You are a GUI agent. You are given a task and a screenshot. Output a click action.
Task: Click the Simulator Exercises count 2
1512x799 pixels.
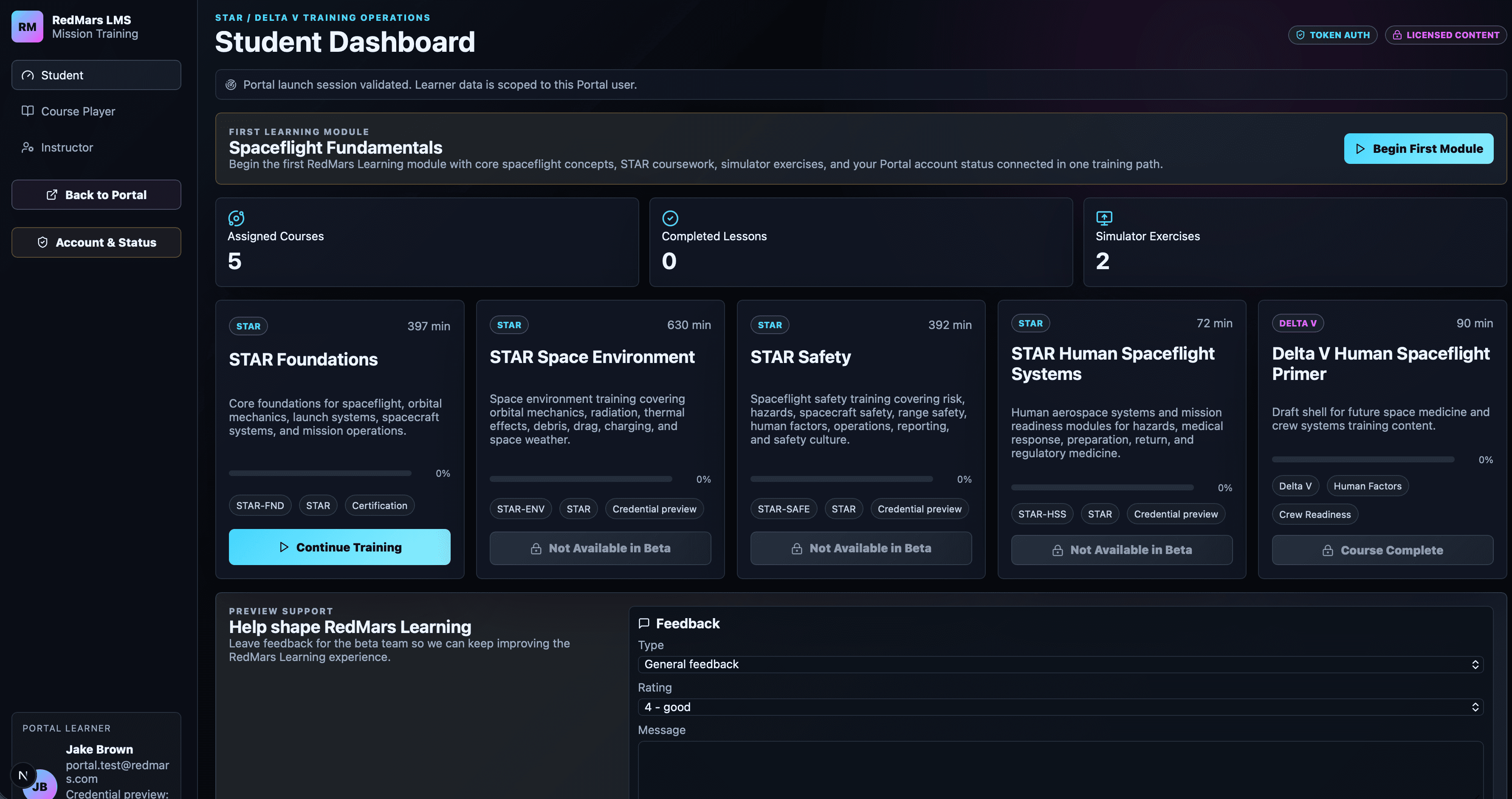coord(1102,261)
